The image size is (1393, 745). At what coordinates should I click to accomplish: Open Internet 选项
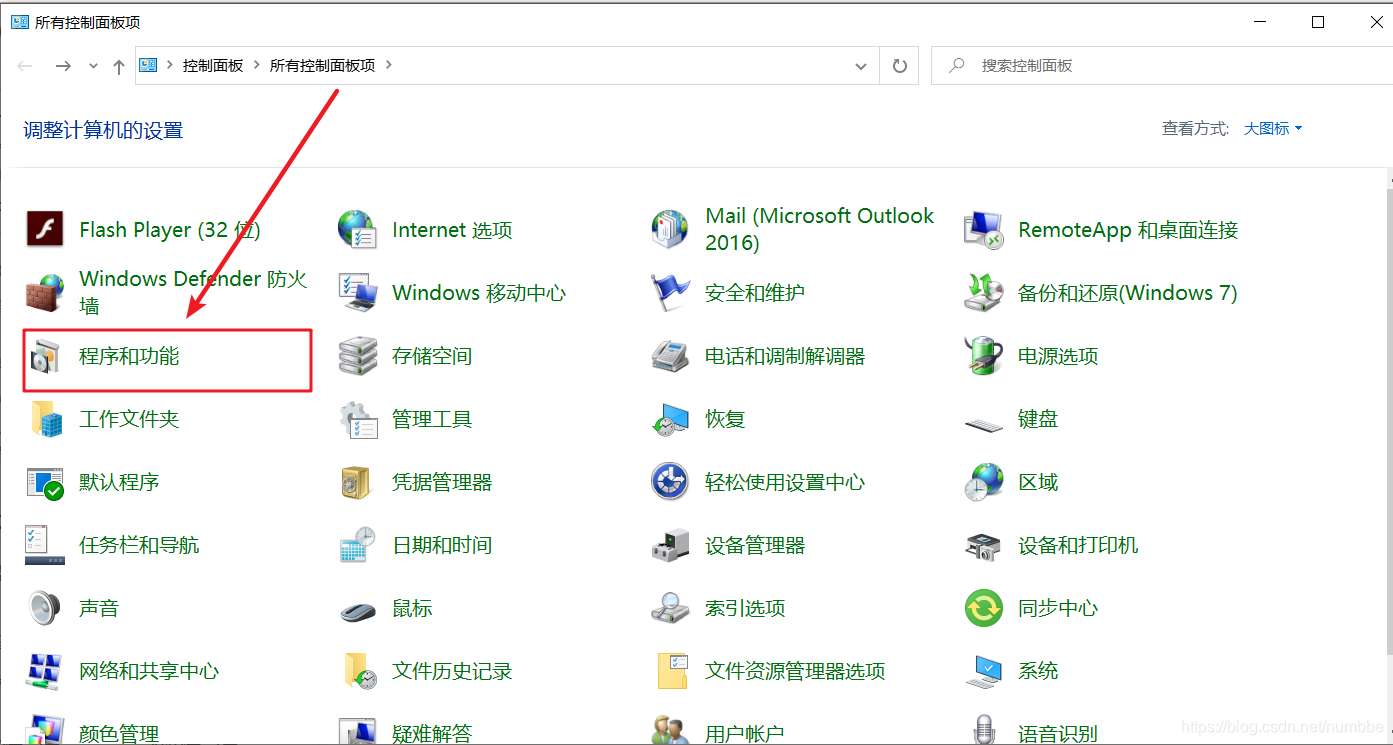coord(449,229)
